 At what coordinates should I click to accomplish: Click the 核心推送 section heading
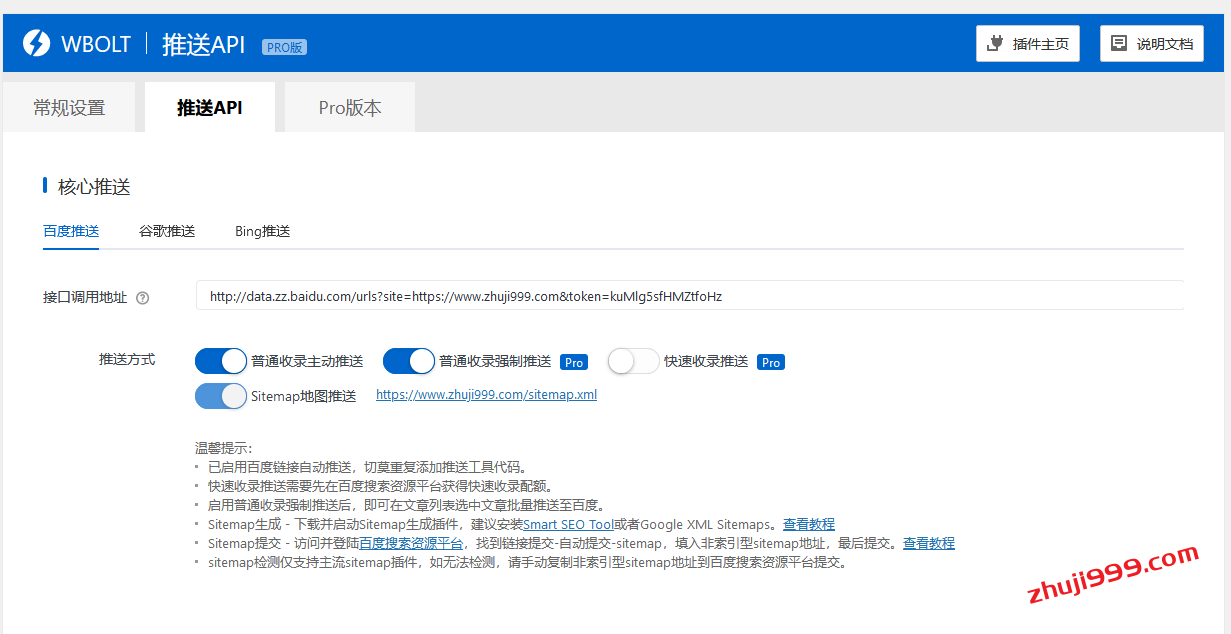coord(94,187)
